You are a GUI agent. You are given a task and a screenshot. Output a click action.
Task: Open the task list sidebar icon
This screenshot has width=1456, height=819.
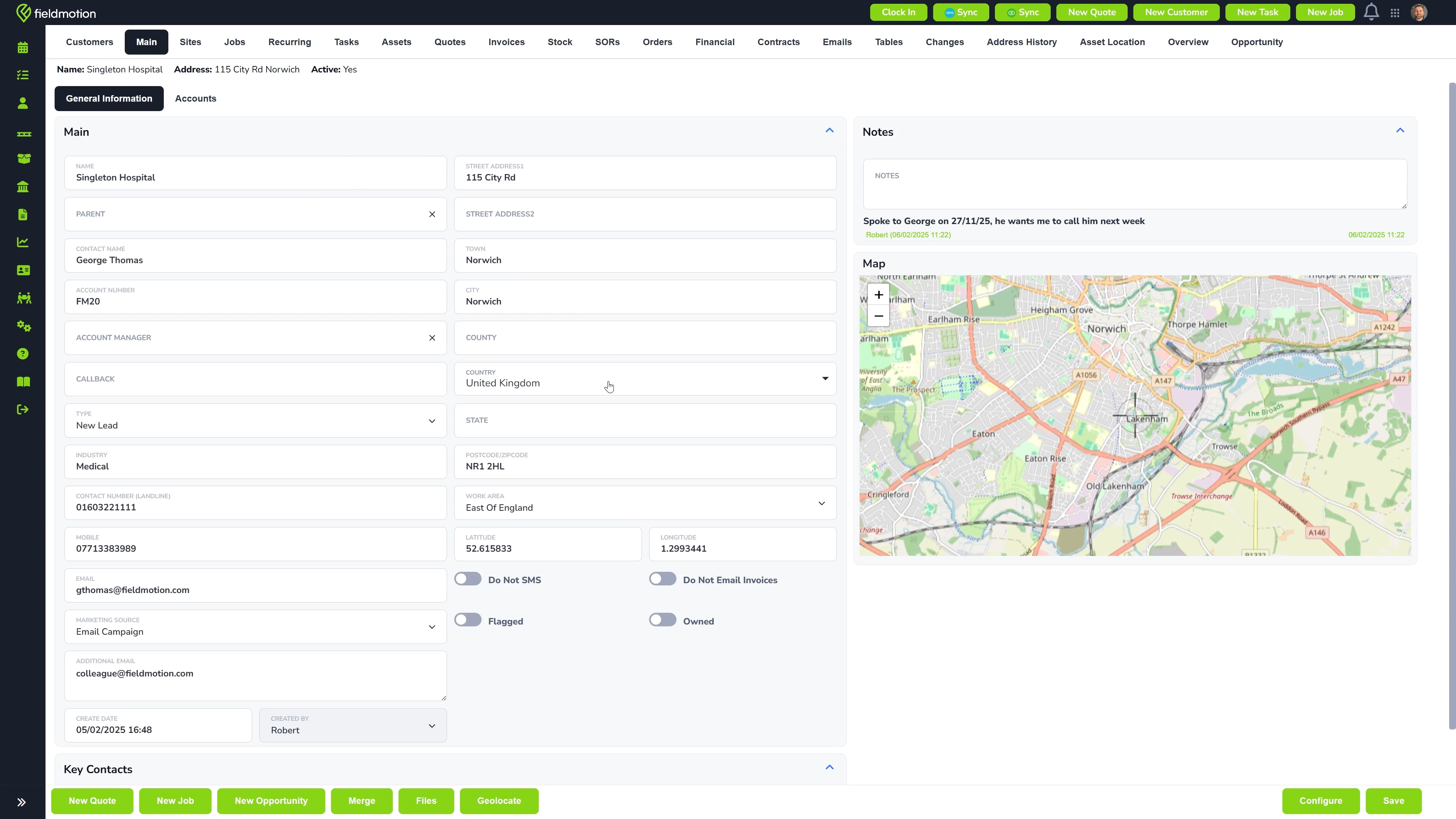coord(23,75)
